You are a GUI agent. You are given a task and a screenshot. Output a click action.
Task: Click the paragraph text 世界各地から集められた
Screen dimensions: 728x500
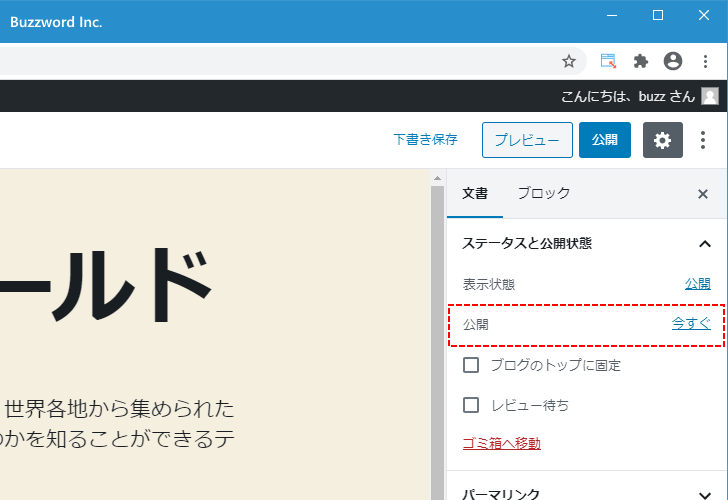click(119, 409)
